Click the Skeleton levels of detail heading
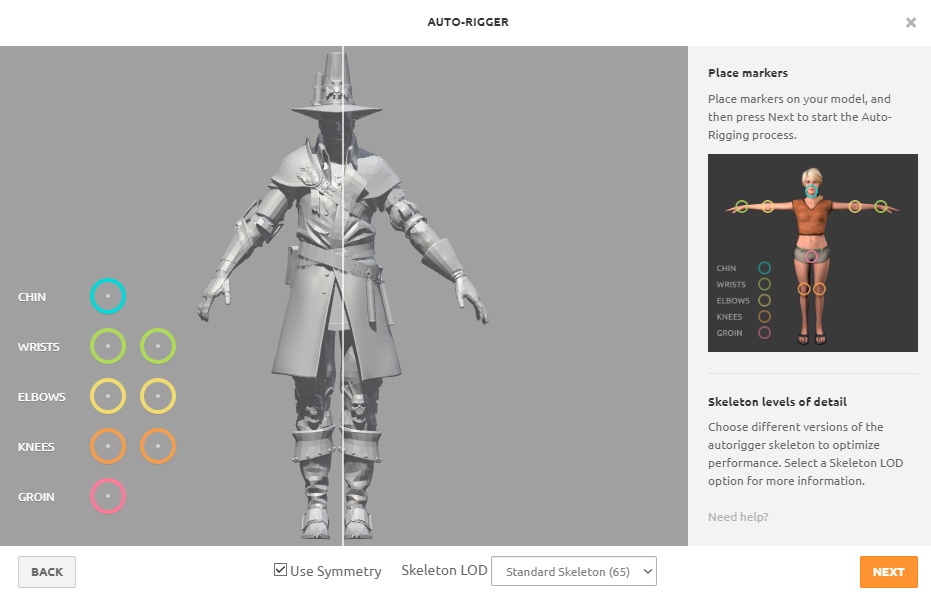Viewport: 931px width, 594px height. point(777,402)
